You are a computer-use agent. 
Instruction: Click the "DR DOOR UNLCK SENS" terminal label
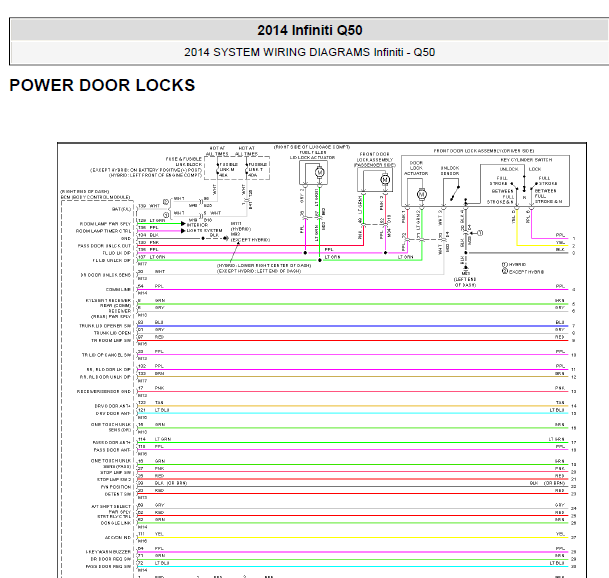pos(106,275)
